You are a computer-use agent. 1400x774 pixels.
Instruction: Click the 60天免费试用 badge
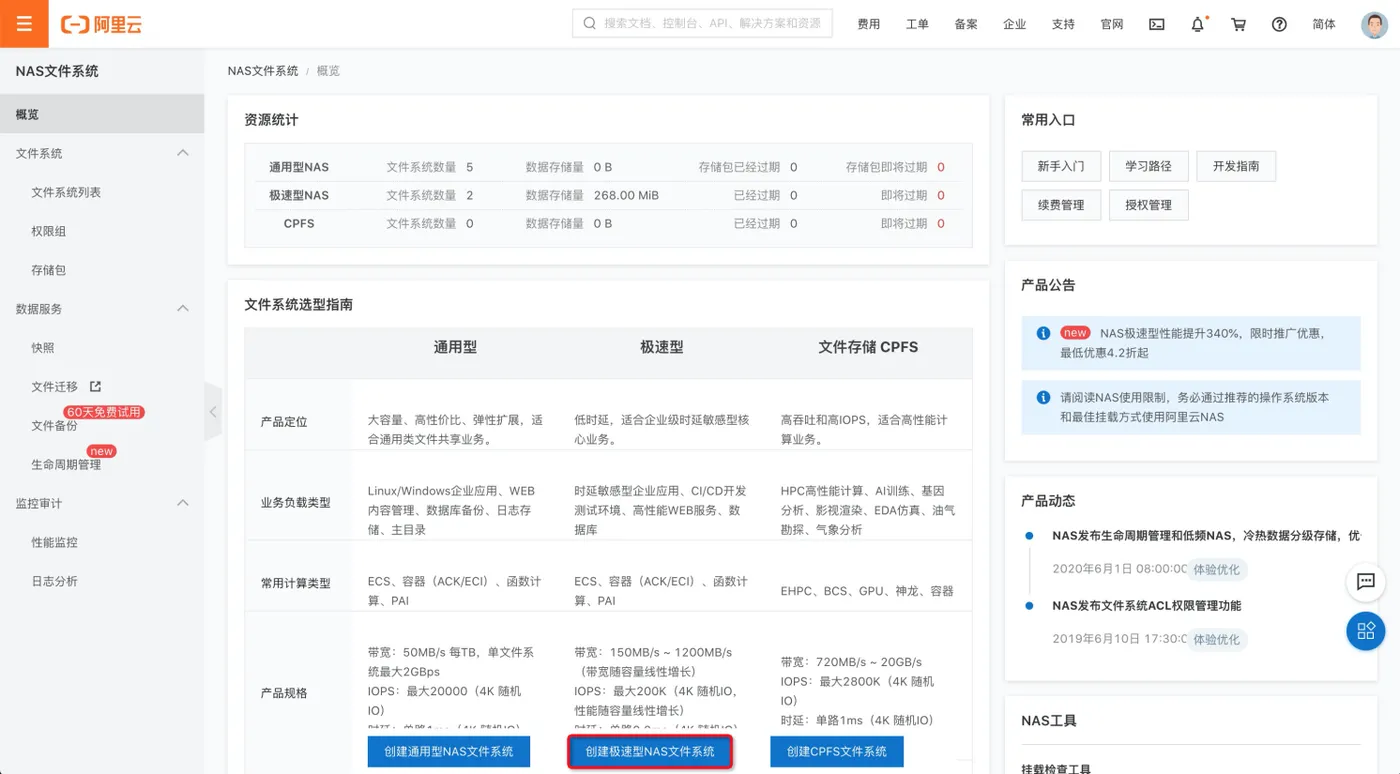point(104,412)
